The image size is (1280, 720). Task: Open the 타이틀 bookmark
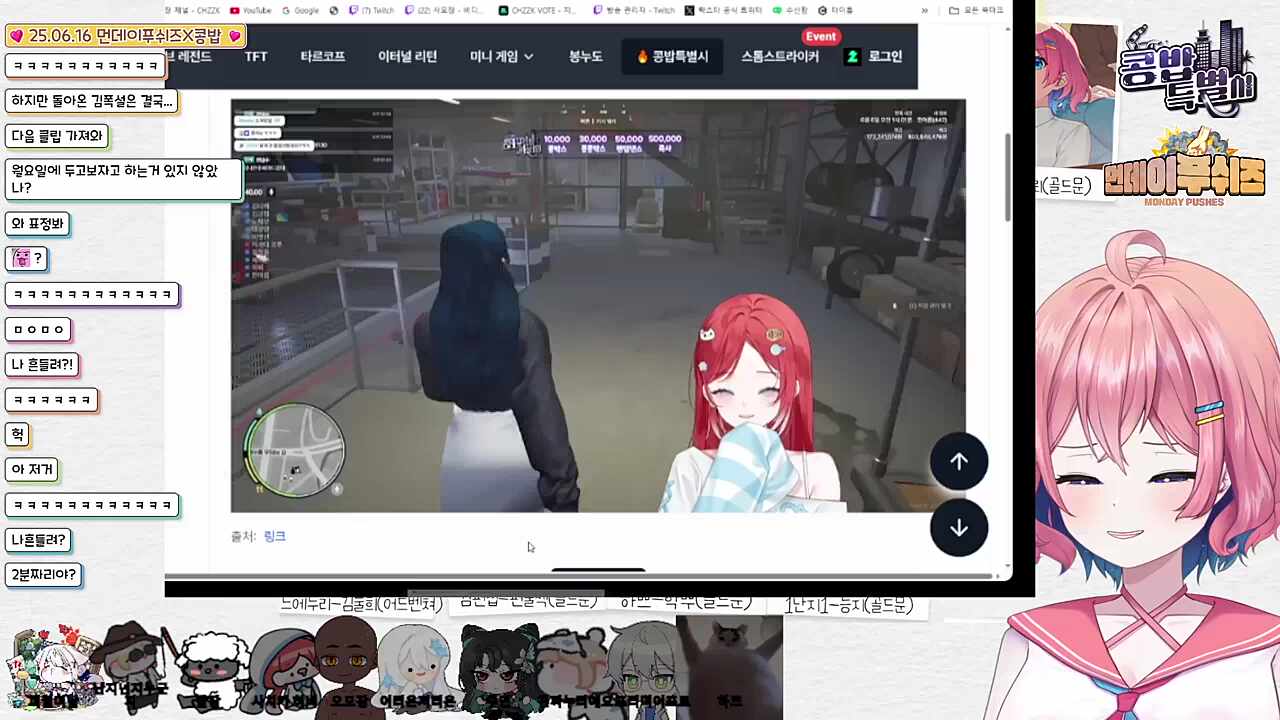[836, 10]
